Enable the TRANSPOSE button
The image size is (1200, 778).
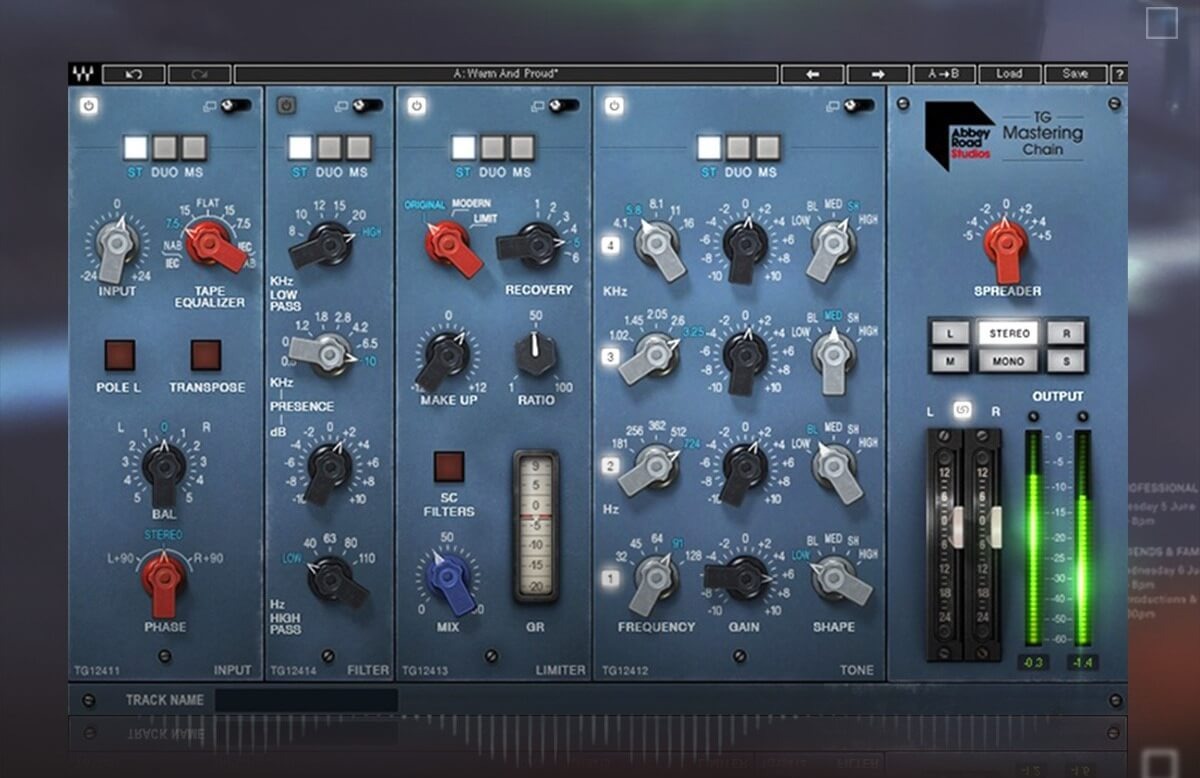coord(206,355)
